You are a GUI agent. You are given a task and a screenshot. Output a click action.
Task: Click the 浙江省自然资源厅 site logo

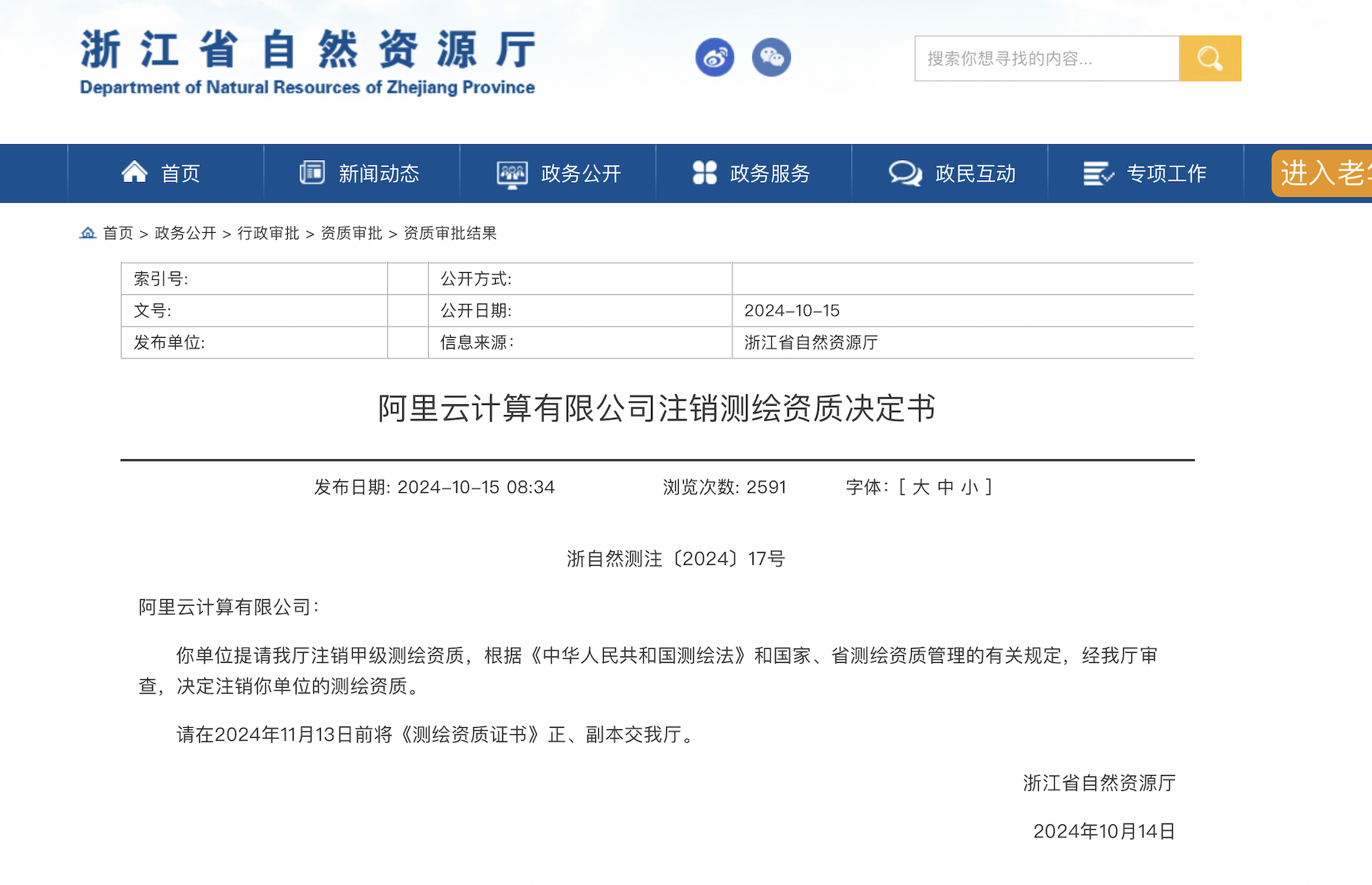307,61
